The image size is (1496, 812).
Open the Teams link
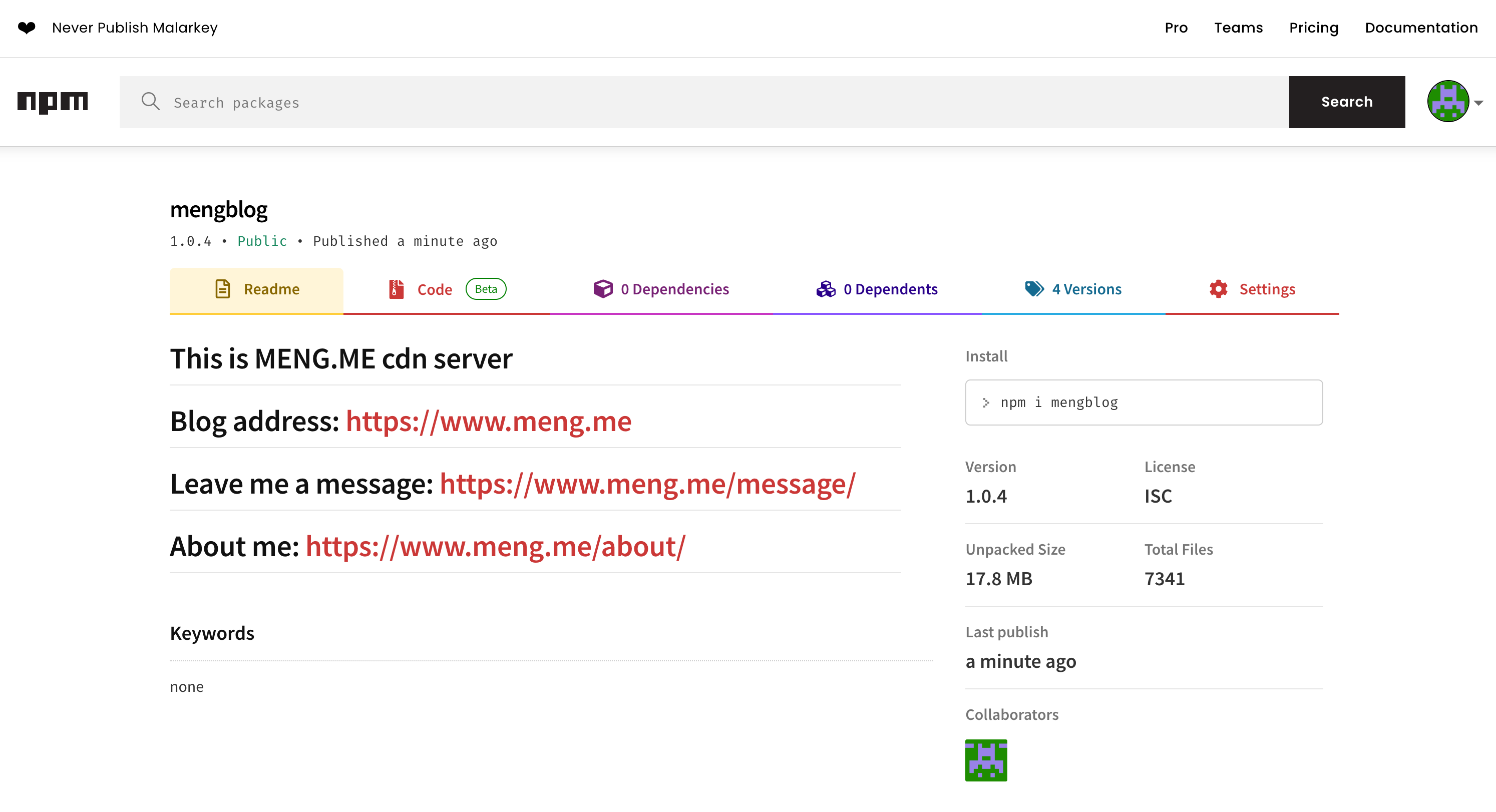pos(1238,28)
